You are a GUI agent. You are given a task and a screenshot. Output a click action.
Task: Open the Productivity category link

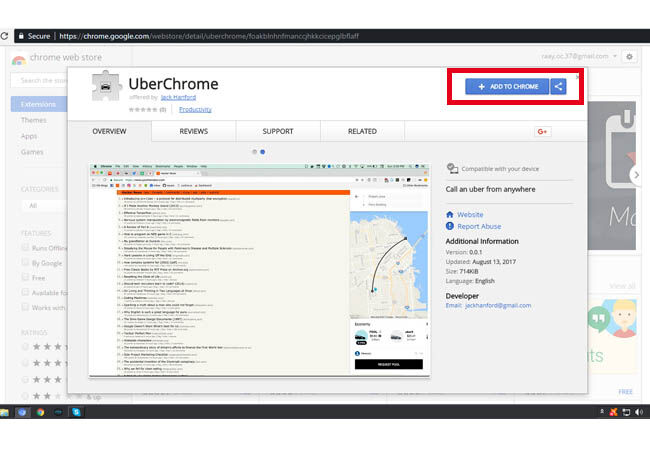point(195,109)
